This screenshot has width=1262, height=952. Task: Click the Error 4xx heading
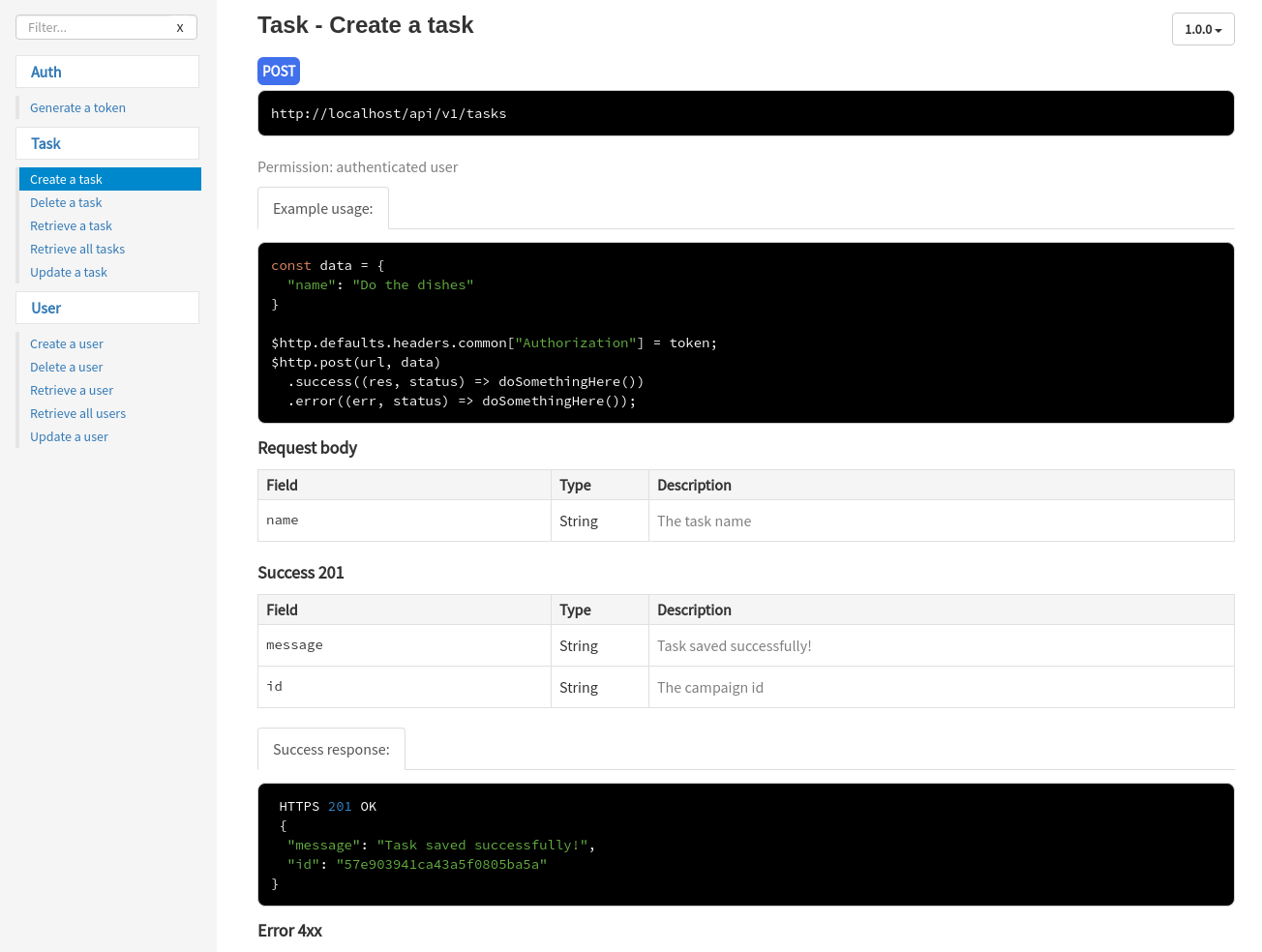[290, 930]
